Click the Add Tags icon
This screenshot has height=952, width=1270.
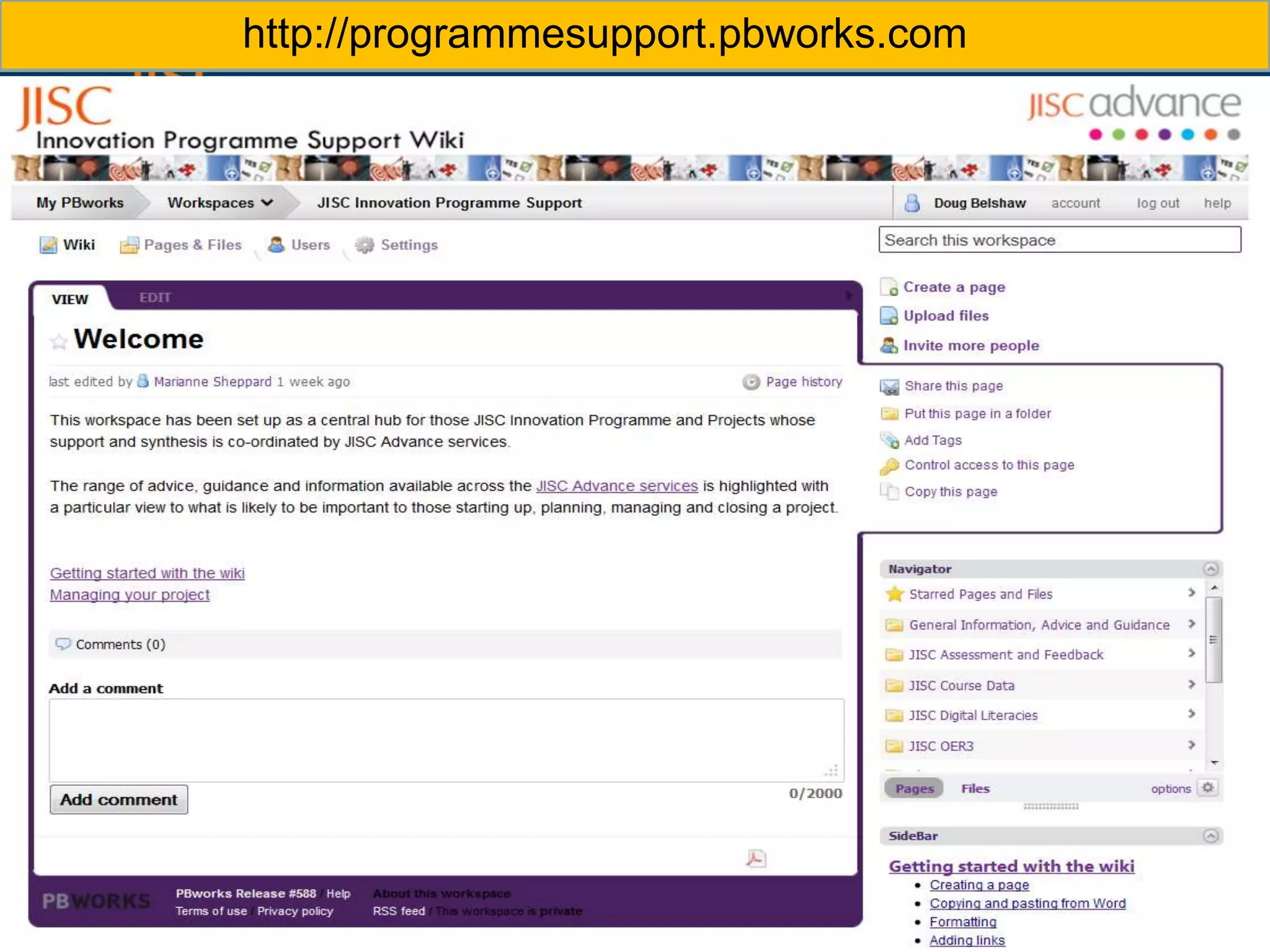(889, 441)
